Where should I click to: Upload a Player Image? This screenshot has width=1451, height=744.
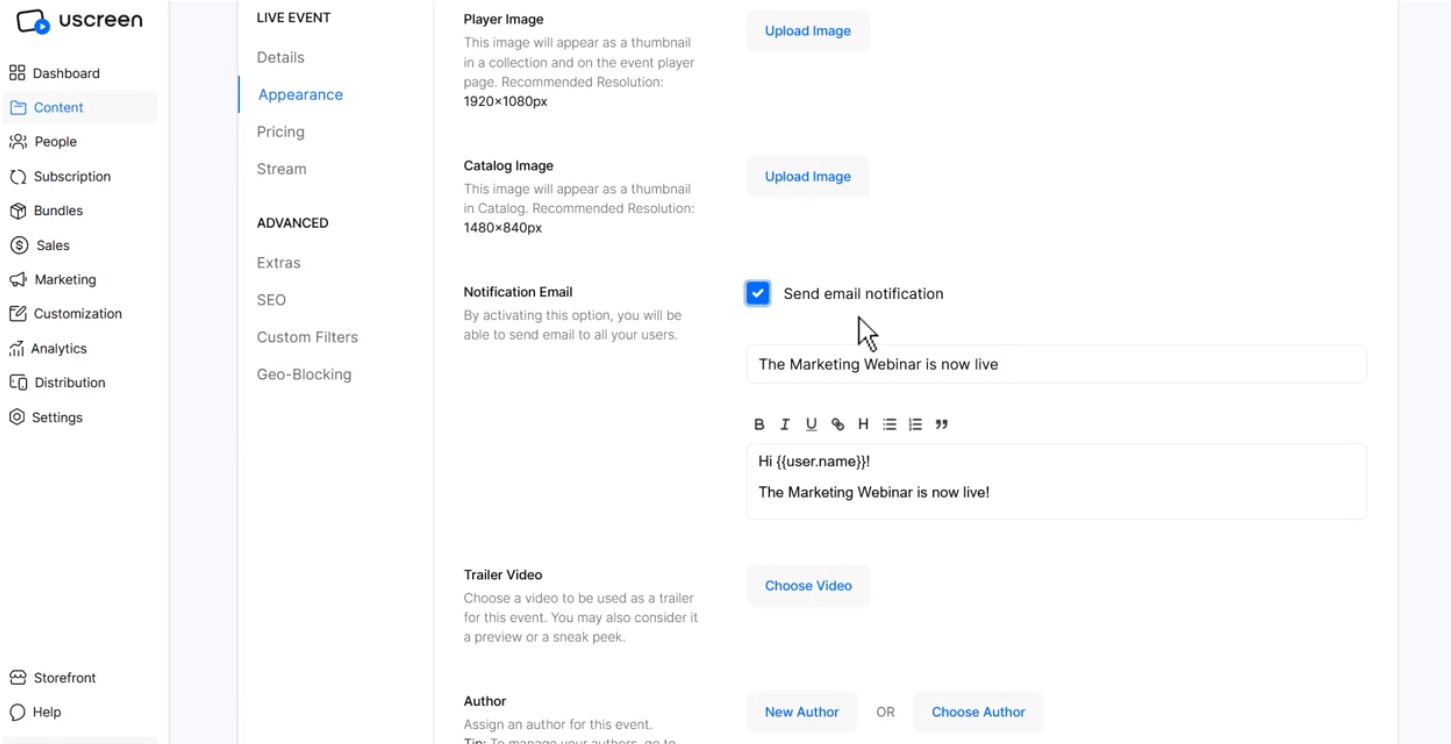coord(808,31)
